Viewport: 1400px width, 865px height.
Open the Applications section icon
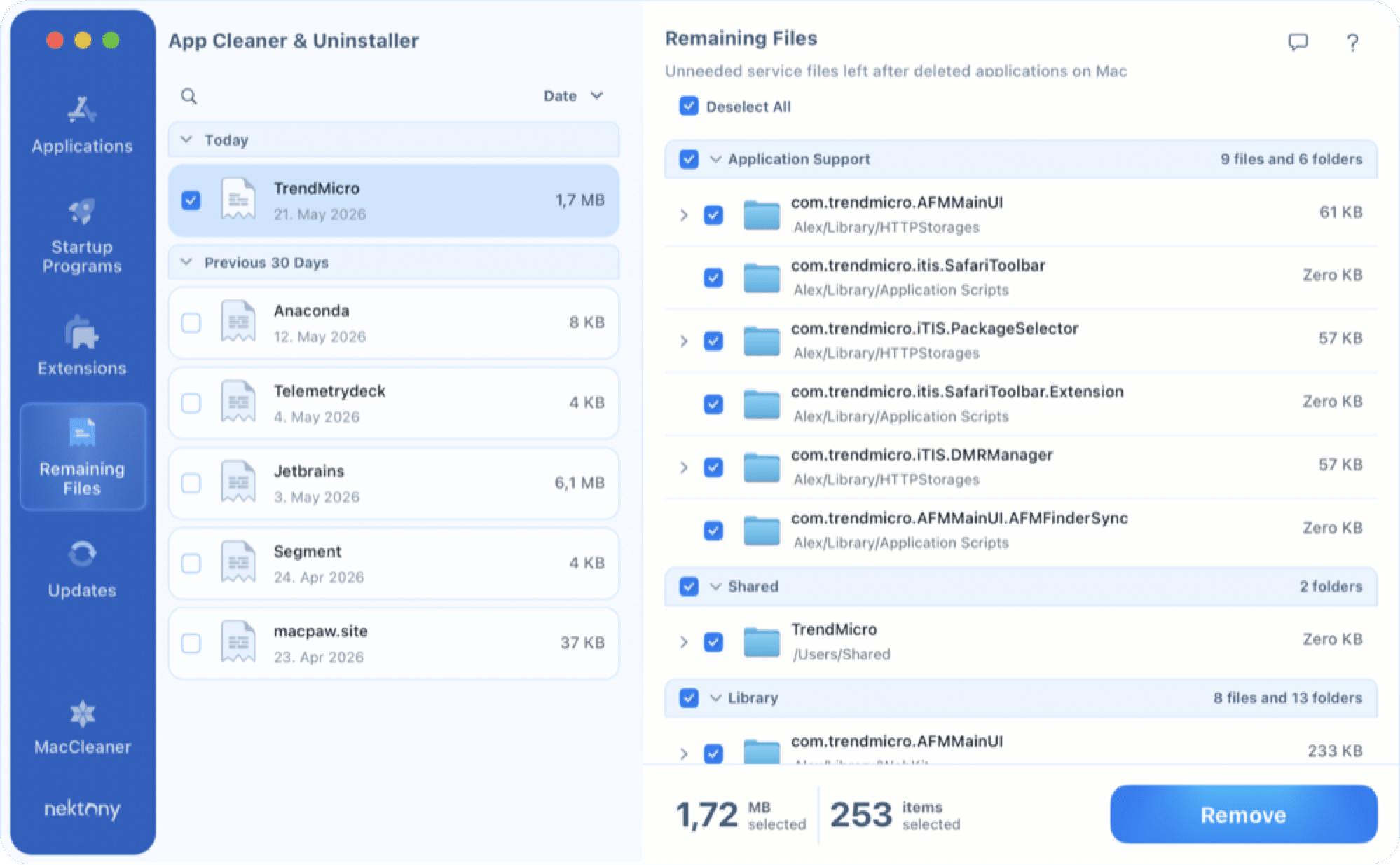pos(82,109)
